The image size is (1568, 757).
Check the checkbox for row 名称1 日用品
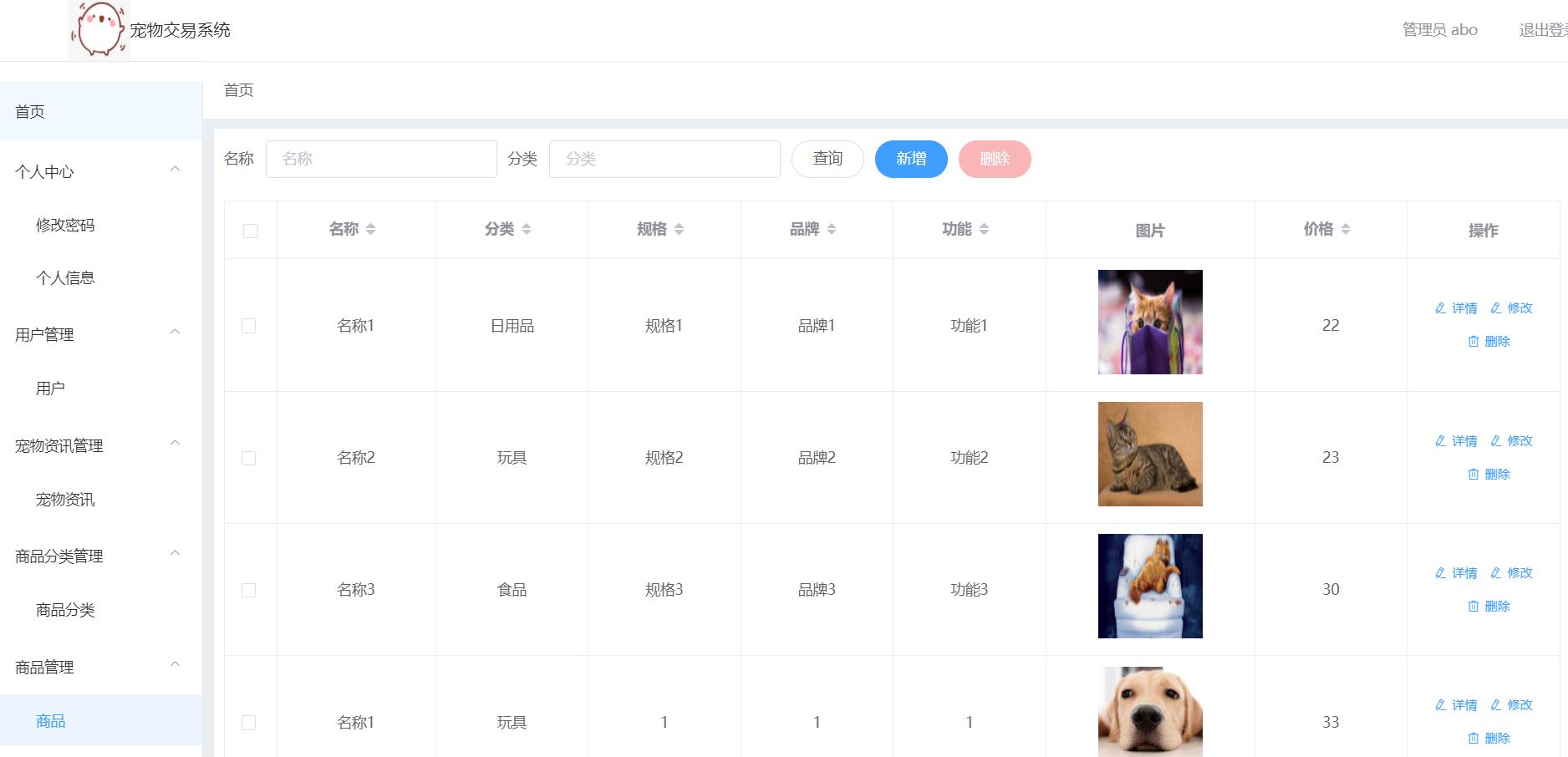pyautogui.click(x=250, y=325)
